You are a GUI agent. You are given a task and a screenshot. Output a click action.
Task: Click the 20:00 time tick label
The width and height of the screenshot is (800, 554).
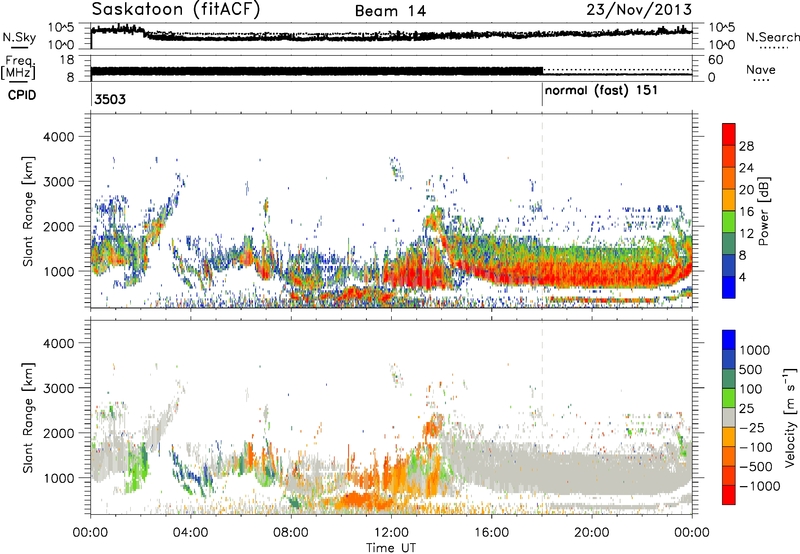pos(592,533)
